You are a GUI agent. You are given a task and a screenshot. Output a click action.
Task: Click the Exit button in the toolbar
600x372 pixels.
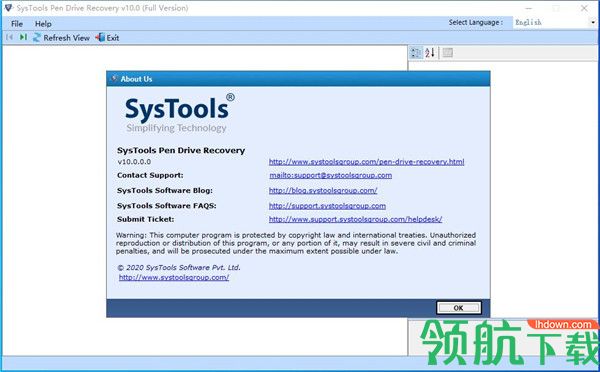pos(108,38)
